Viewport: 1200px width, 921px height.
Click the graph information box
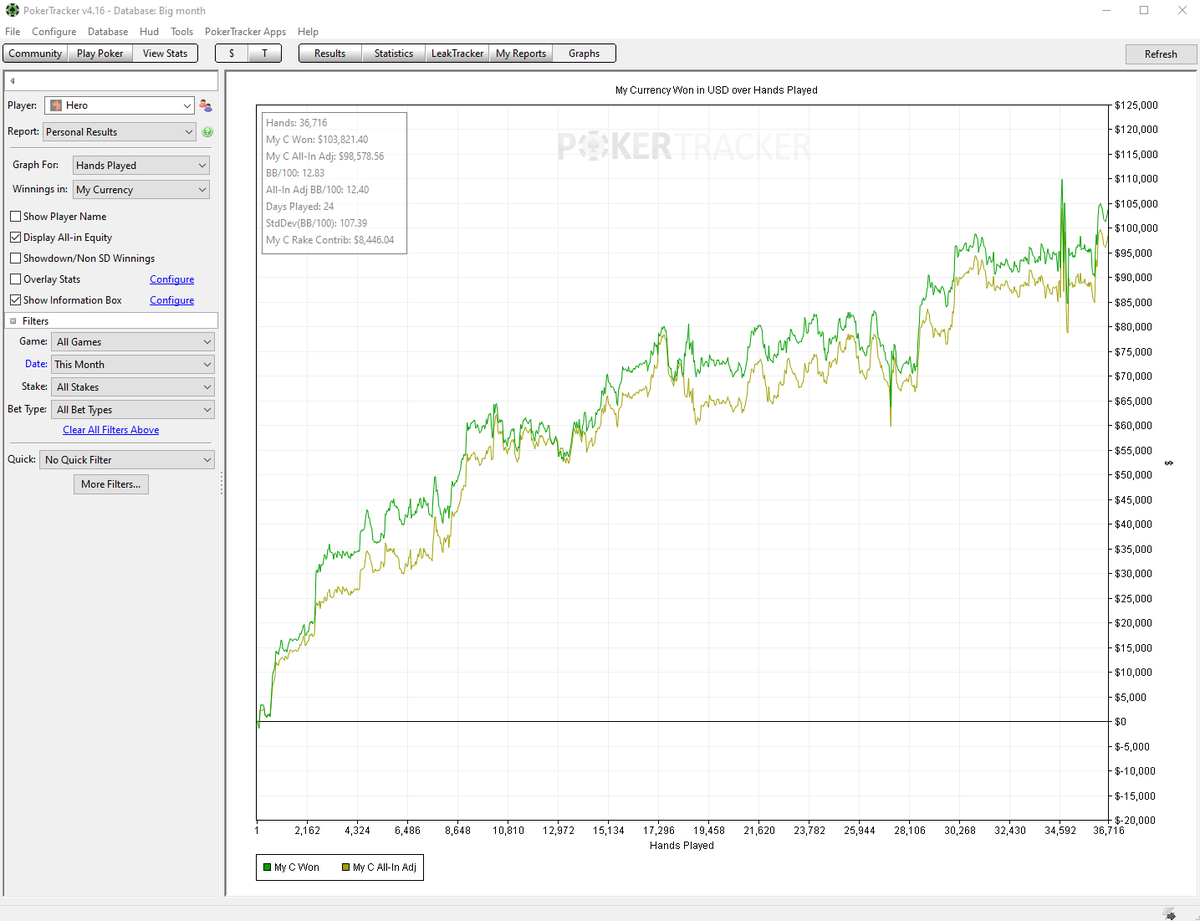334,182
